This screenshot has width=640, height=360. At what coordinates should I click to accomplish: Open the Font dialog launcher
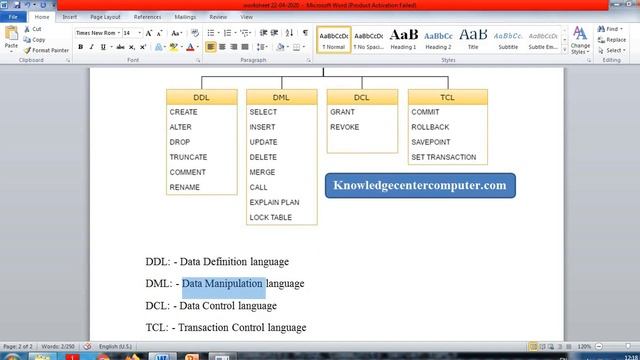point(198,60)
